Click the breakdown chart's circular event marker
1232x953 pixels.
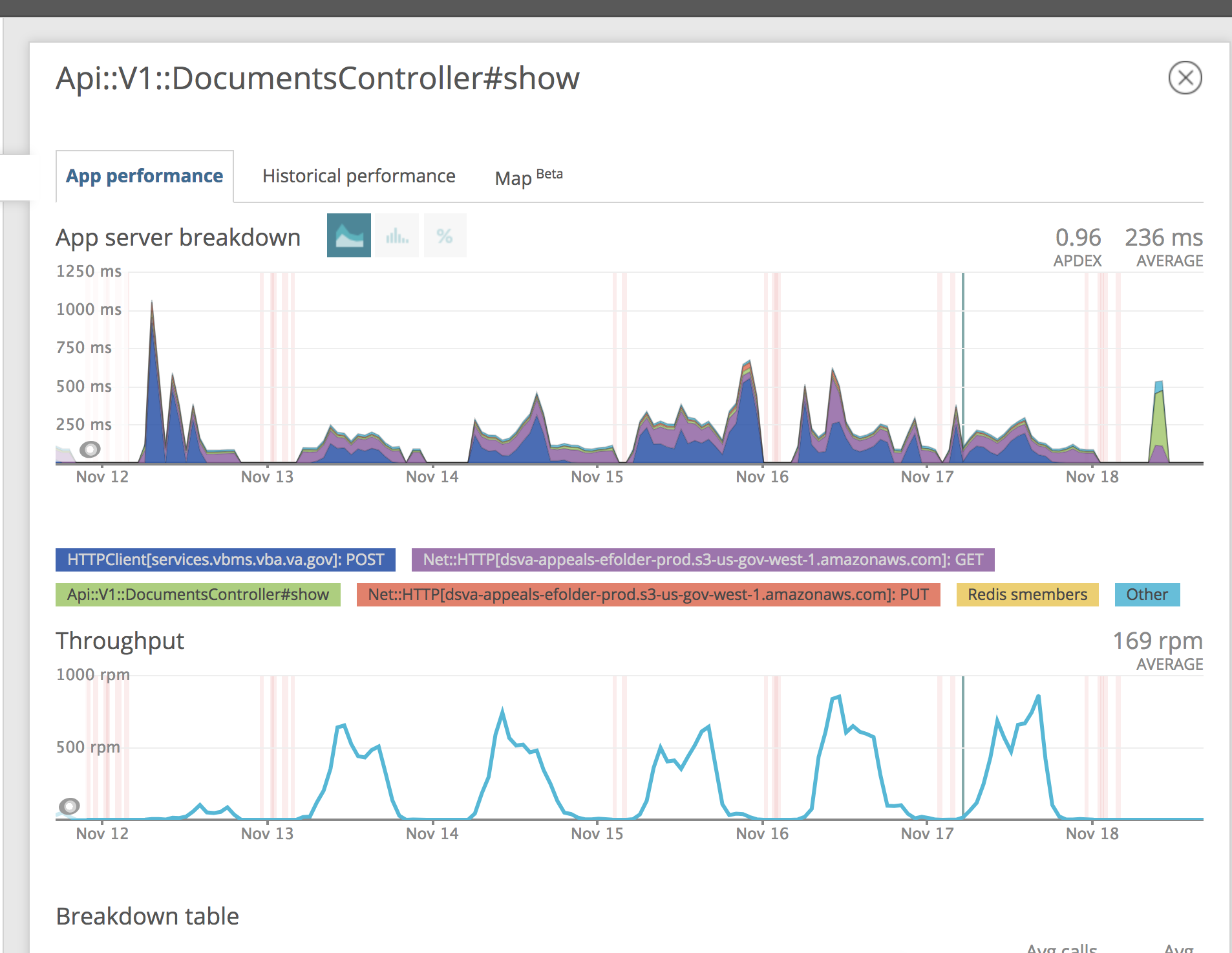point(90,449)
